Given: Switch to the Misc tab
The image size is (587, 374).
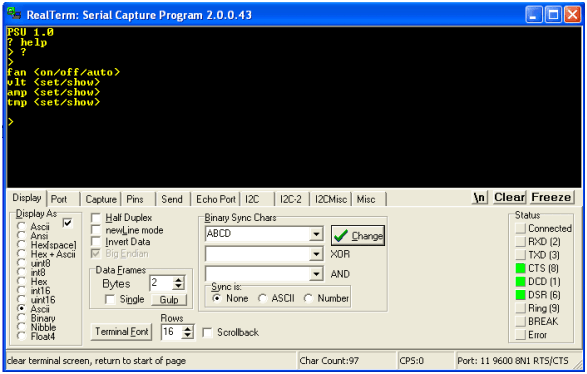Looking at the screenshot, I should [369, 199].
